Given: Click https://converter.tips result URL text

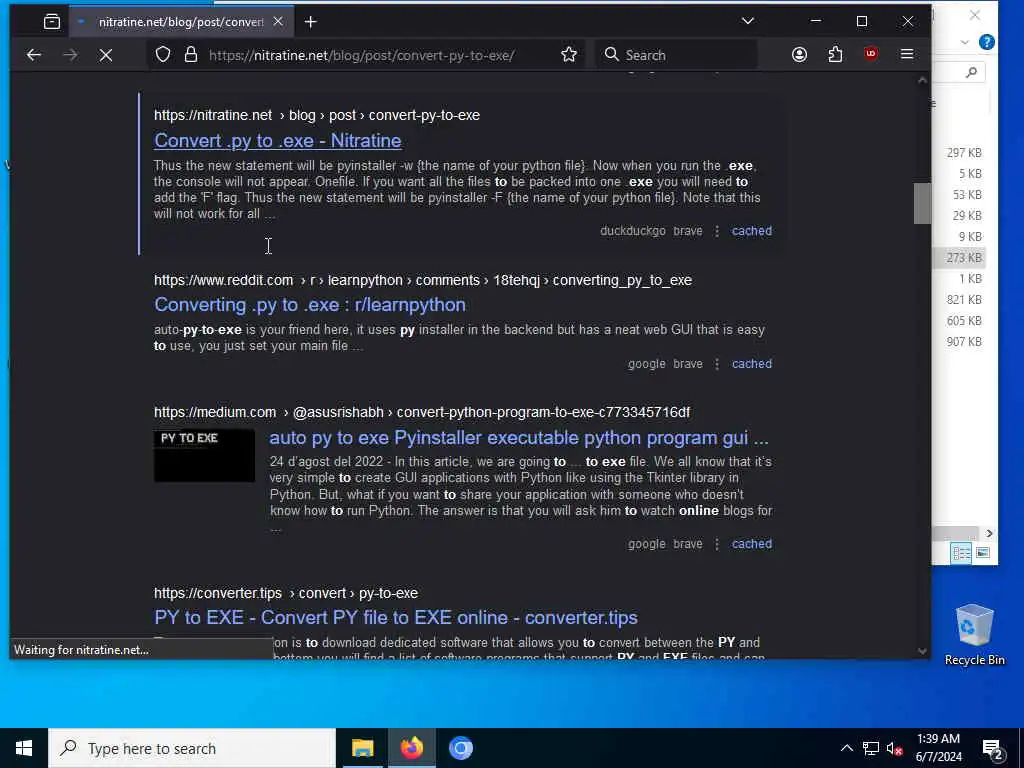Looking at the screenshot, I should click(x=217, y=593).
